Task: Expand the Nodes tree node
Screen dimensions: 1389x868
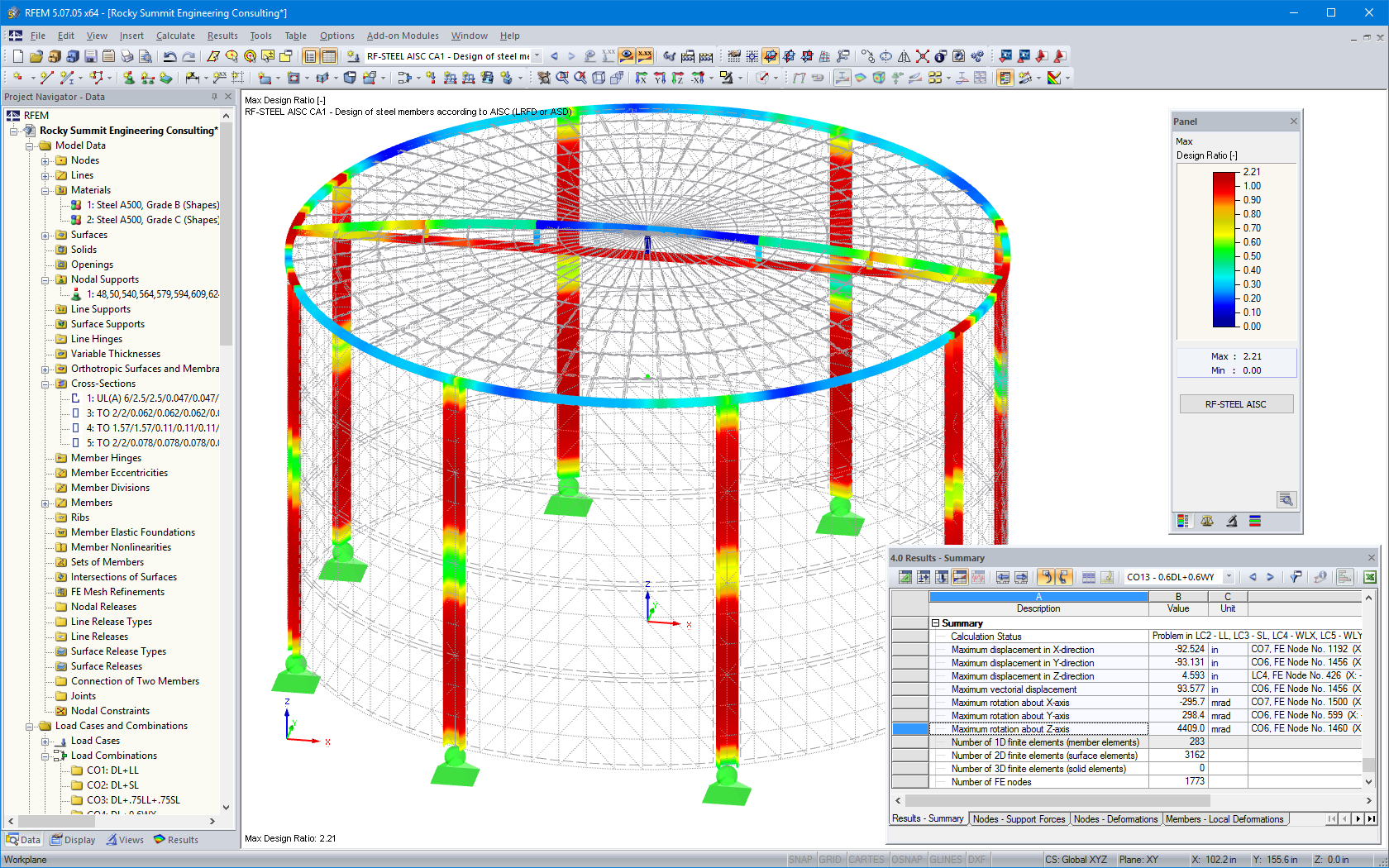Action: point(45,161)
